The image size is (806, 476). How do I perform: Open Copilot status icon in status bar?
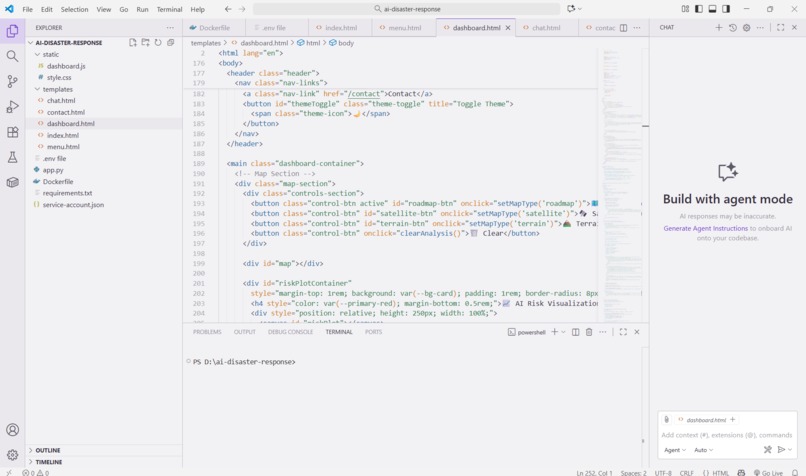pyautogui.click(x=741, y=472)
